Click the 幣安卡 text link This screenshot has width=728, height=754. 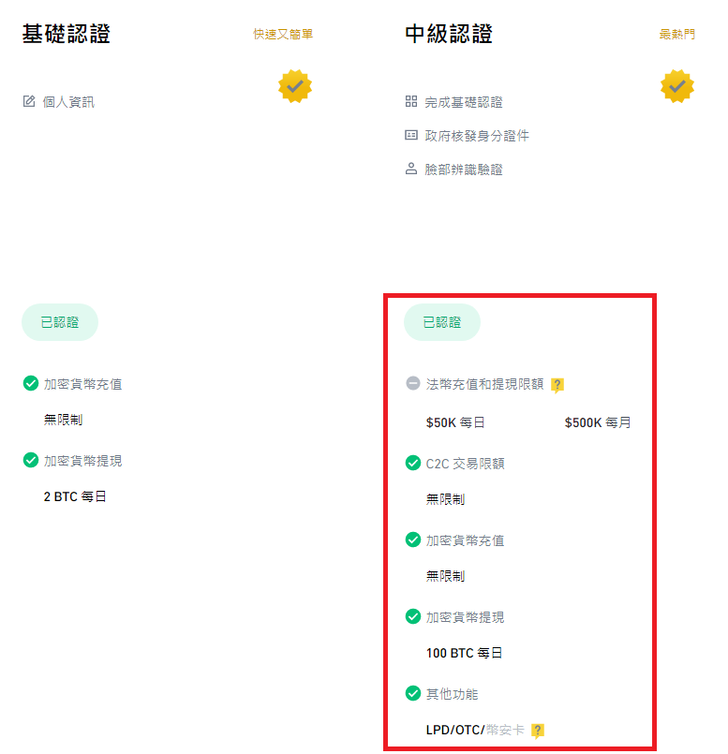[505, 730]
